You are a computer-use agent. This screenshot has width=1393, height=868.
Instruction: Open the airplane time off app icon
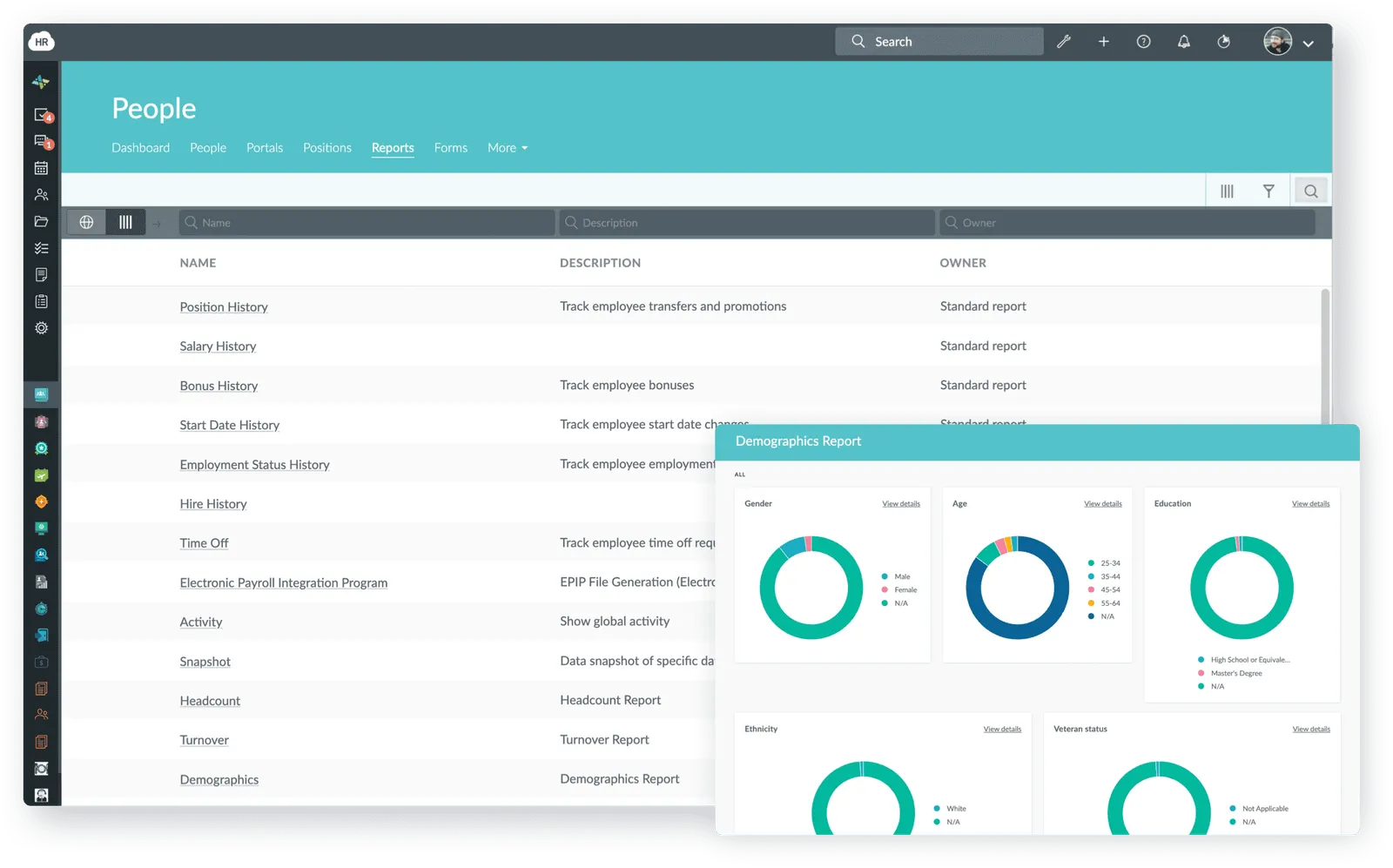(x=41, y=475)
